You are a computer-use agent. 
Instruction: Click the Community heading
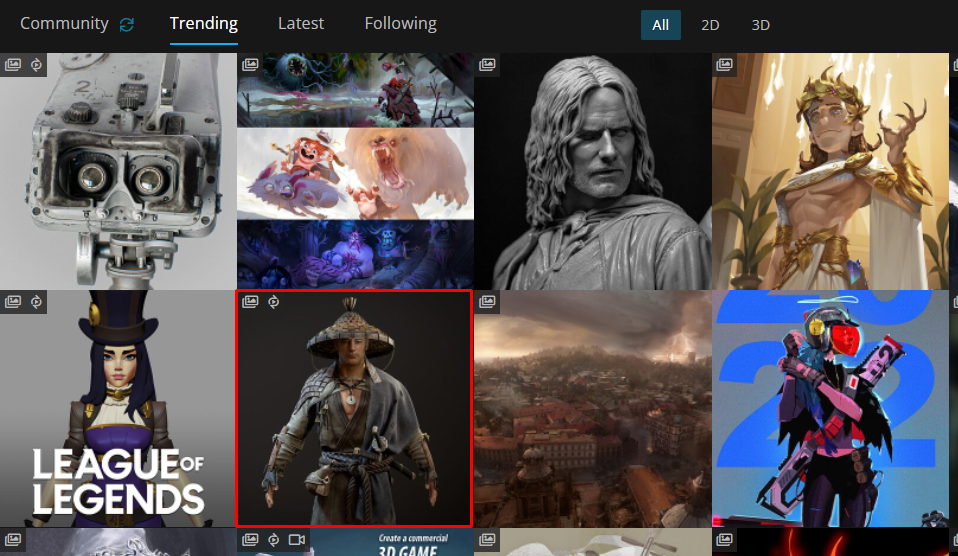(64, 24)
